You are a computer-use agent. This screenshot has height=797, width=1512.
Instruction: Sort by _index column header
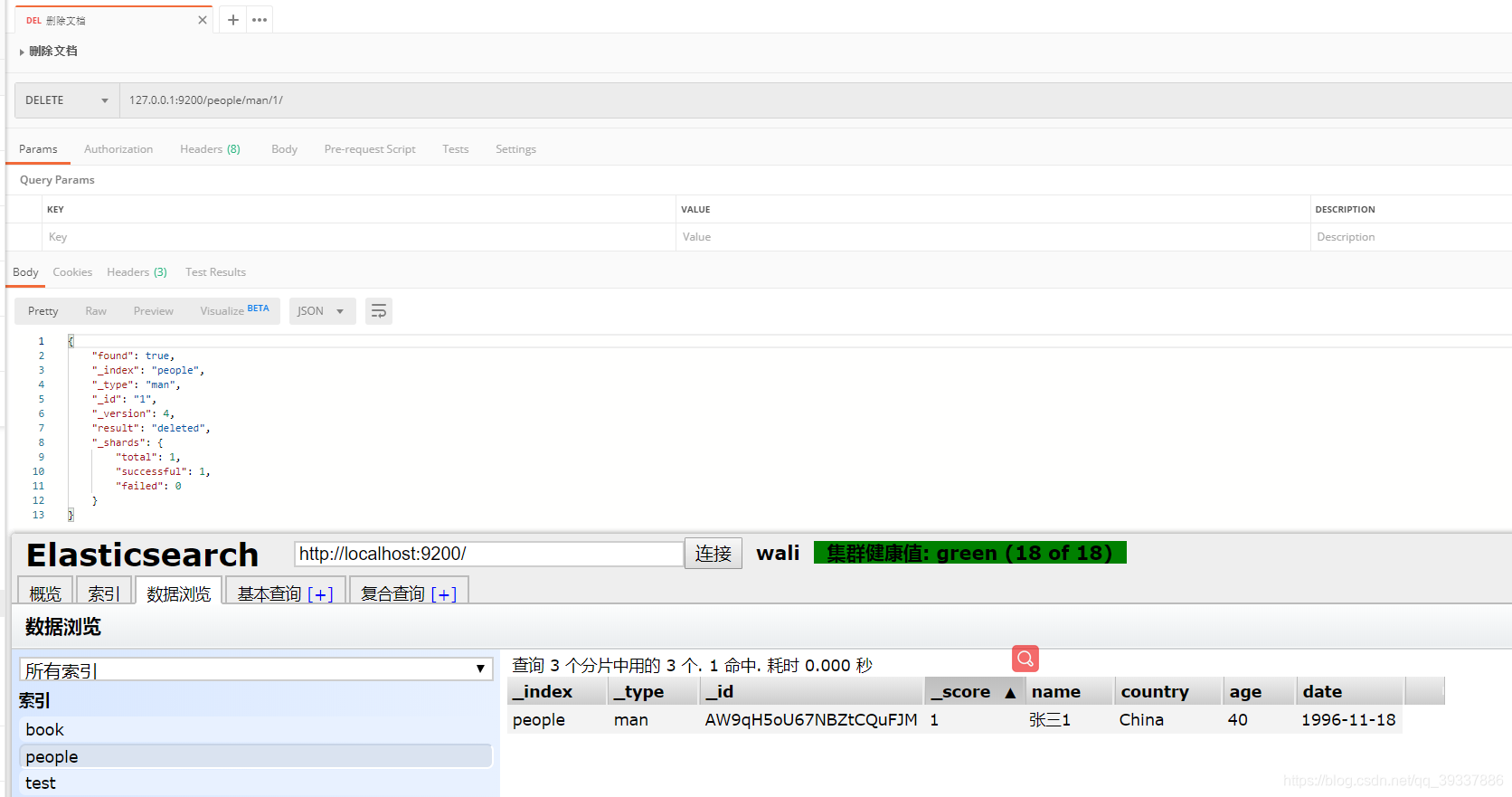(556, 691)
